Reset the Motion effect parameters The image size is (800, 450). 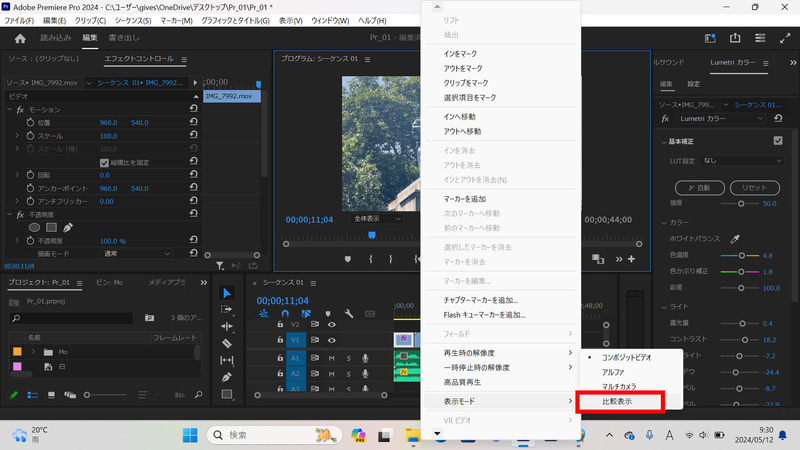coord(194,109)
